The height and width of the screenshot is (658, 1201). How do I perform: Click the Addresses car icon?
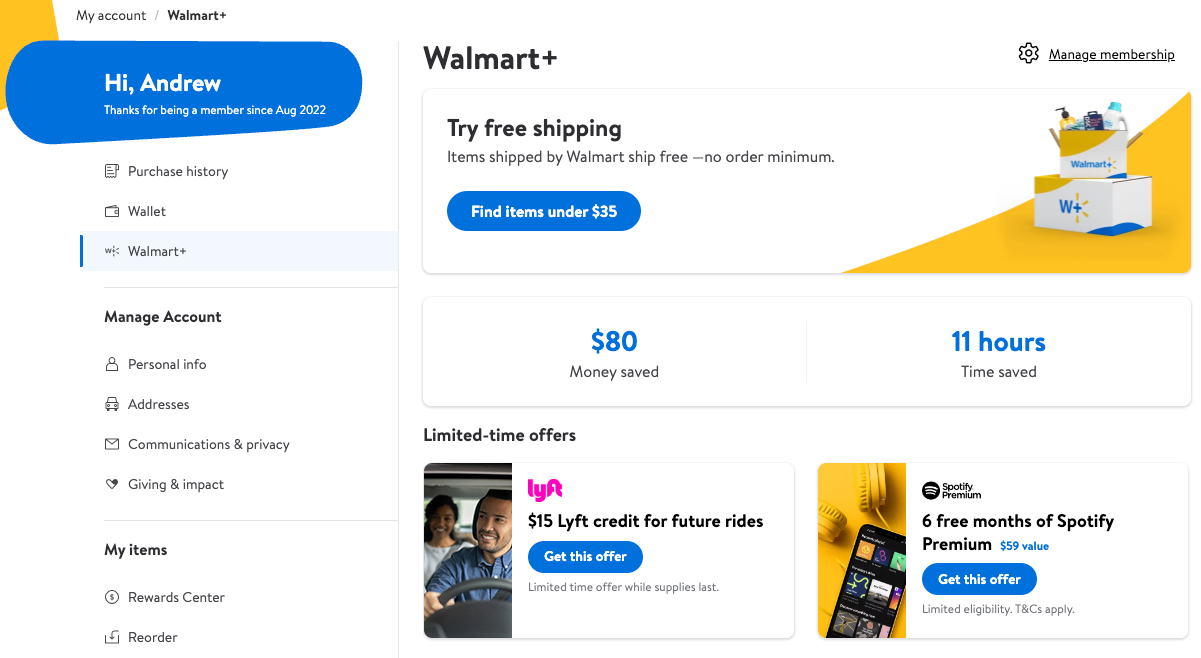[x=112, y=404]
